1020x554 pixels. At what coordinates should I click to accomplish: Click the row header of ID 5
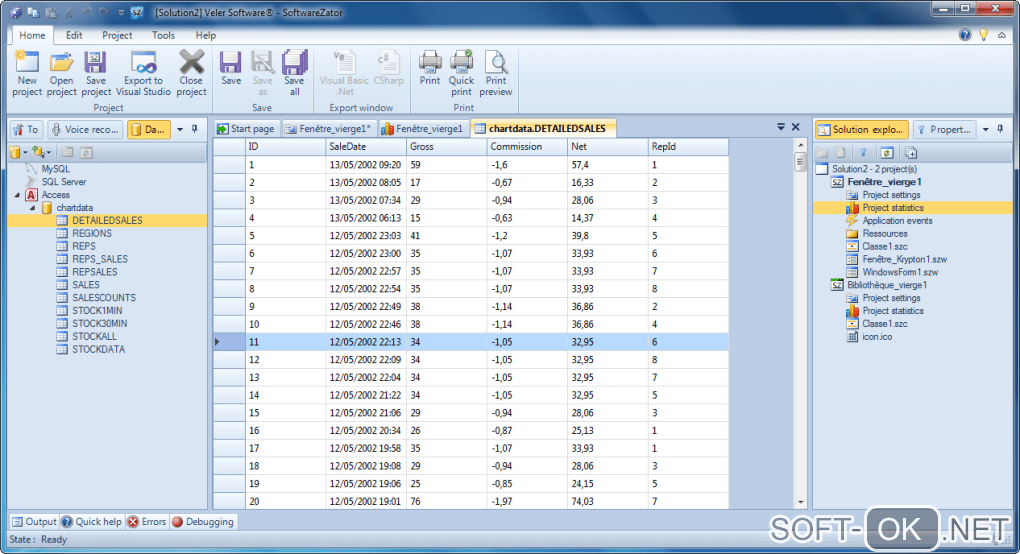pyautogui.click(x=230, y=235)
